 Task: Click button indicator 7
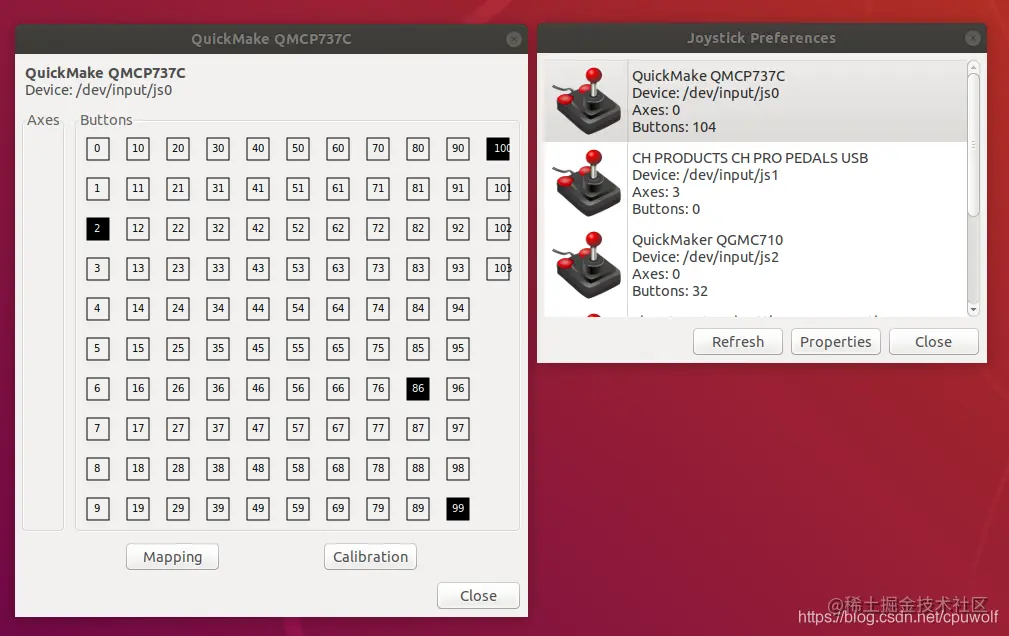tap(98, 429)
